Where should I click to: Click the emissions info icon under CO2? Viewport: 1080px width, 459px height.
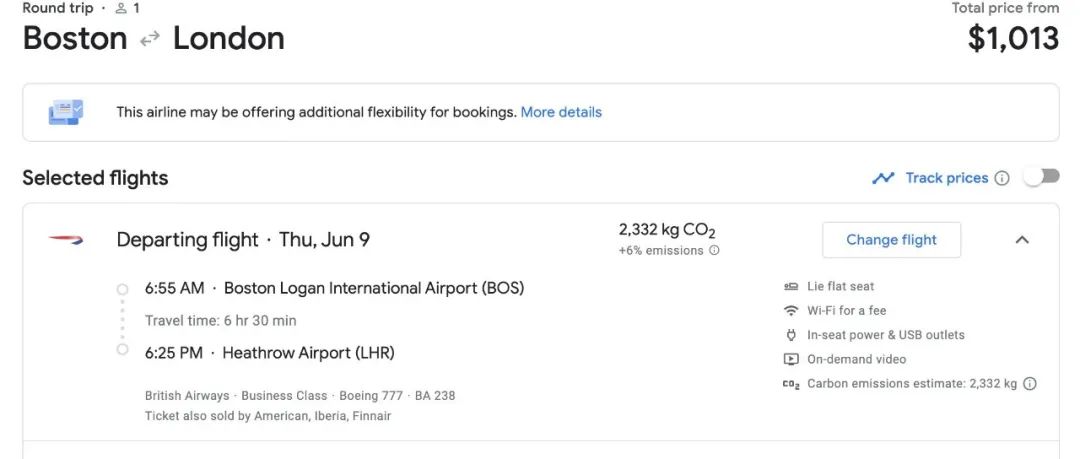pyautogui.click(x=714, y=250)
